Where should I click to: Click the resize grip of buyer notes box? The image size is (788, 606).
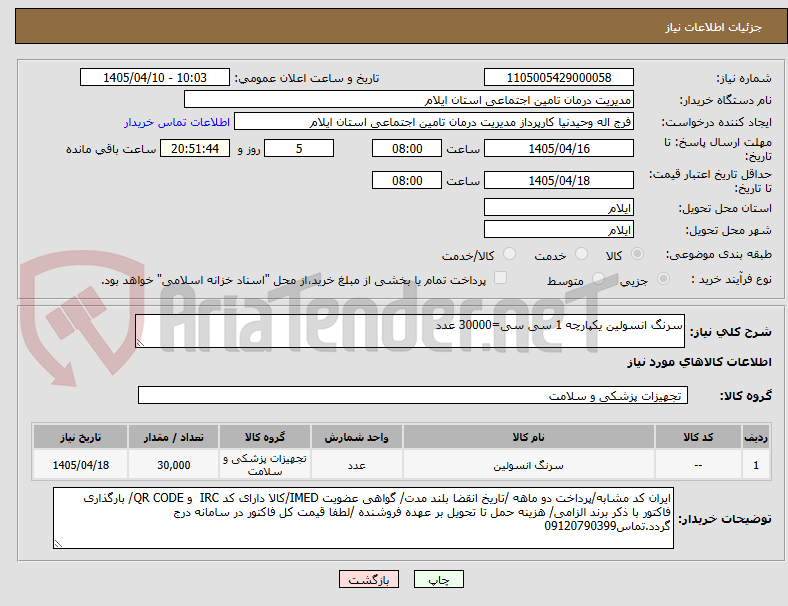(58, 544)
